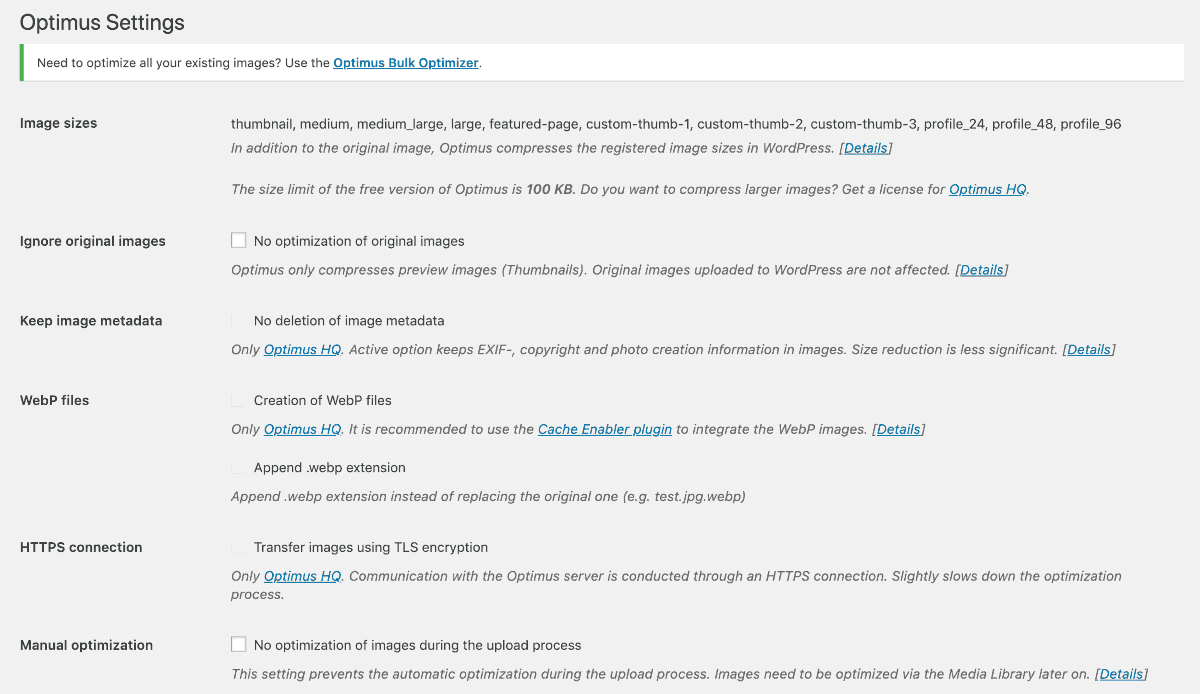Screen dimensions: 1200x694
Task: Enable "Transfer images using TLS encryption"
Action: pyautogui.click(x=238, y=547)
